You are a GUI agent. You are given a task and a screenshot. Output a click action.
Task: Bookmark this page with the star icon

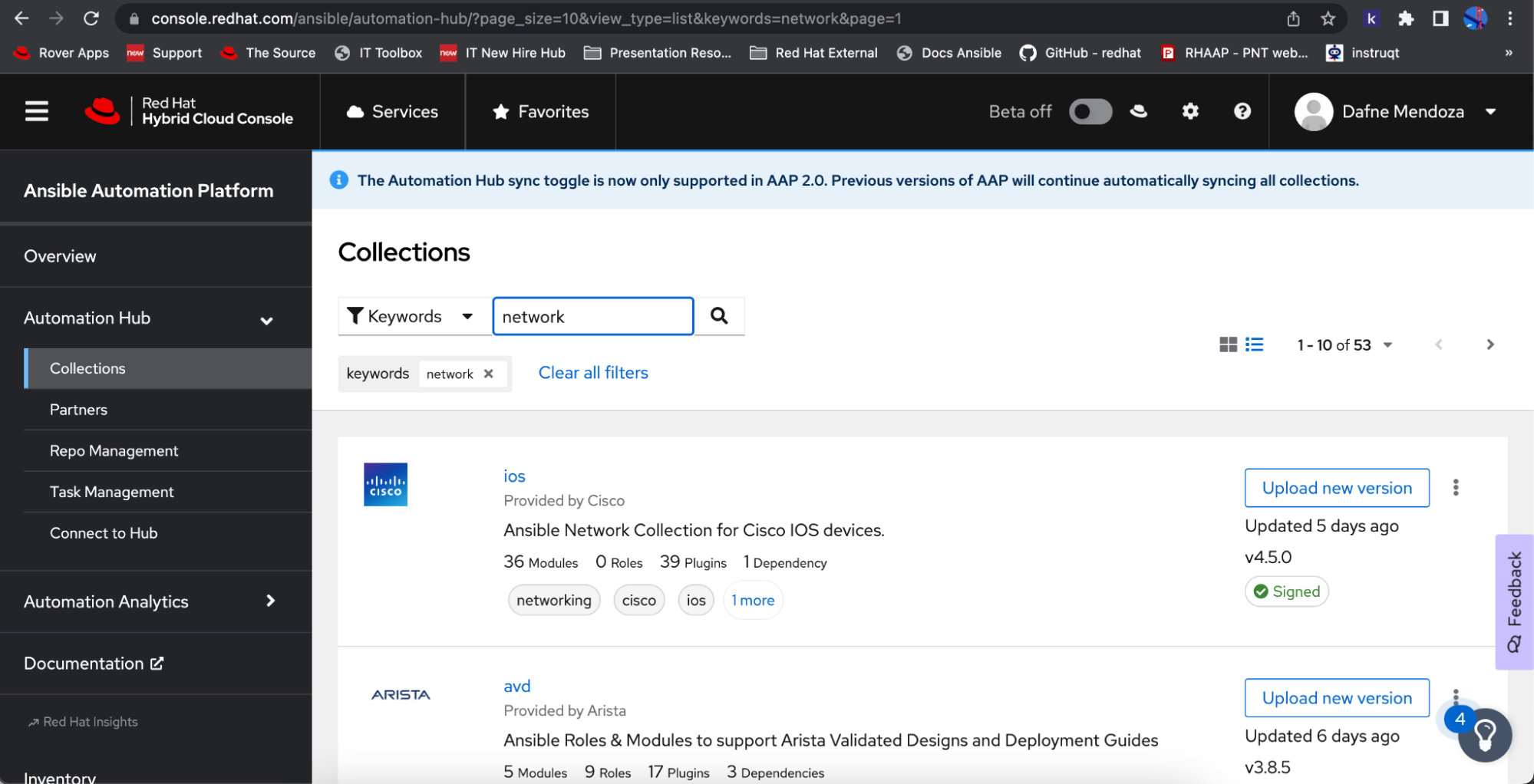(x=1328, y=18)
